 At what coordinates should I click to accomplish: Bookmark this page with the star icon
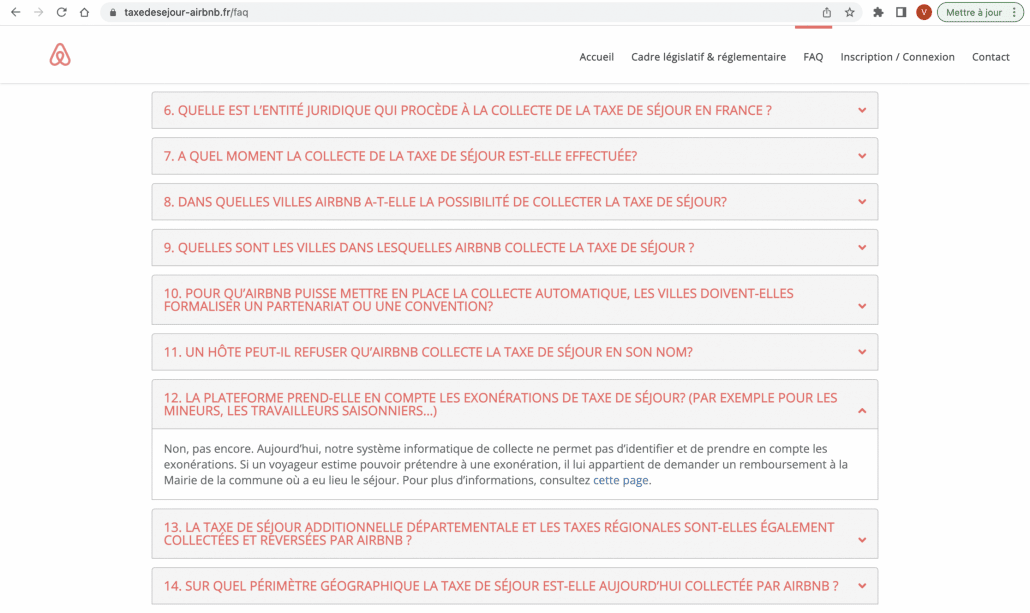click(849, 12)
